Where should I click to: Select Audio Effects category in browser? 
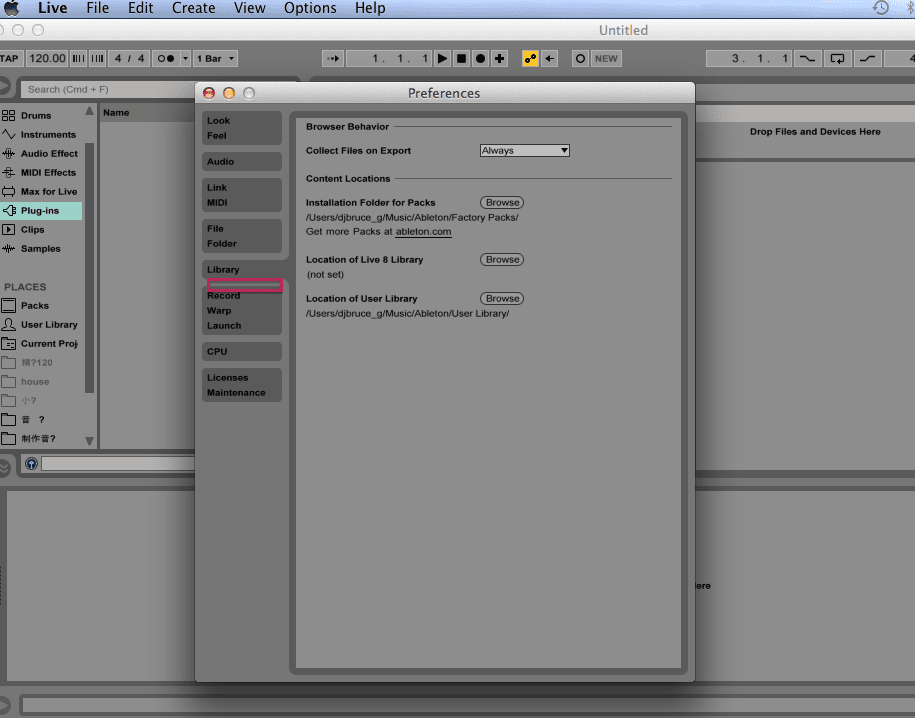click(x=41, y=154)
